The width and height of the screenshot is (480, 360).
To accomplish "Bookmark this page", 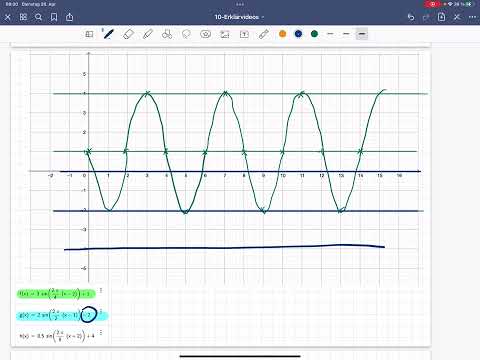I will [x=54, y=17].
